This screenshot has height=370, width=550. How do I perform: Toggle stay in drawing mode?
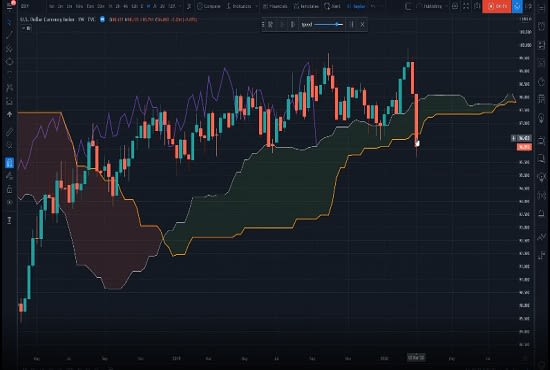pyautogui.click(x=9, y=176)
